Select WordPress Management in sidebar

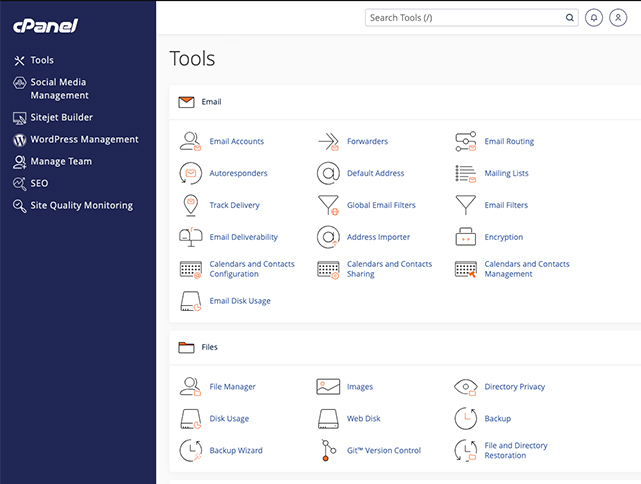pos(84,140)
